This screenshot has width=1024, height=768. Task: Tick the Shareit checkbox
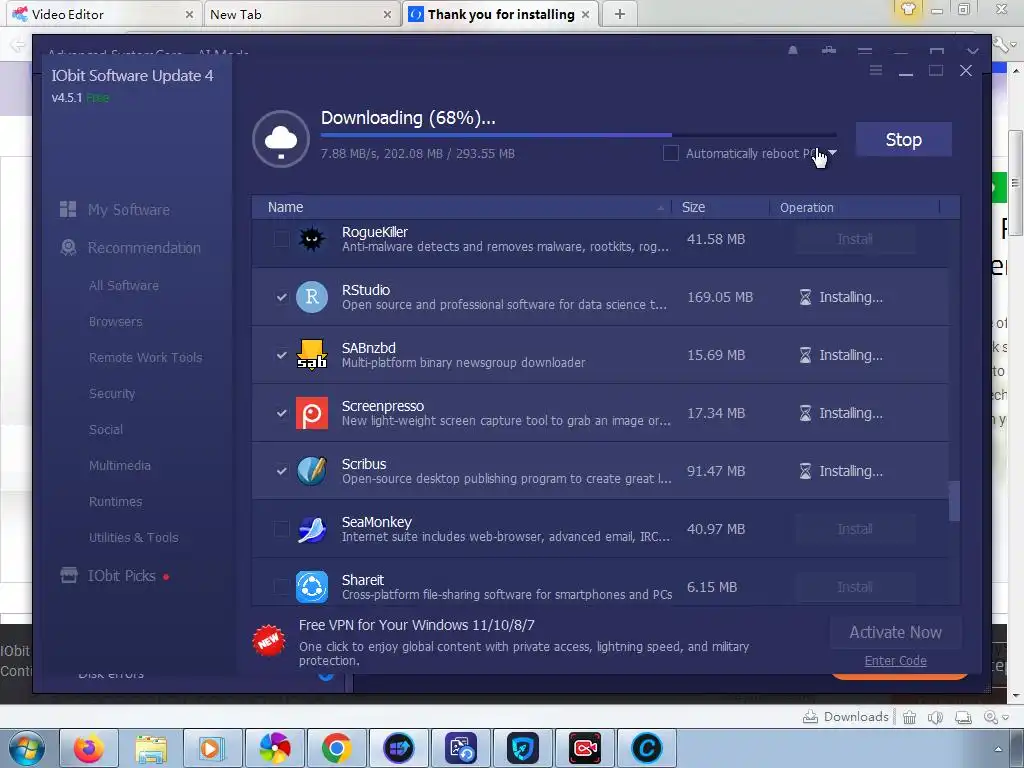tap(281, 587)
